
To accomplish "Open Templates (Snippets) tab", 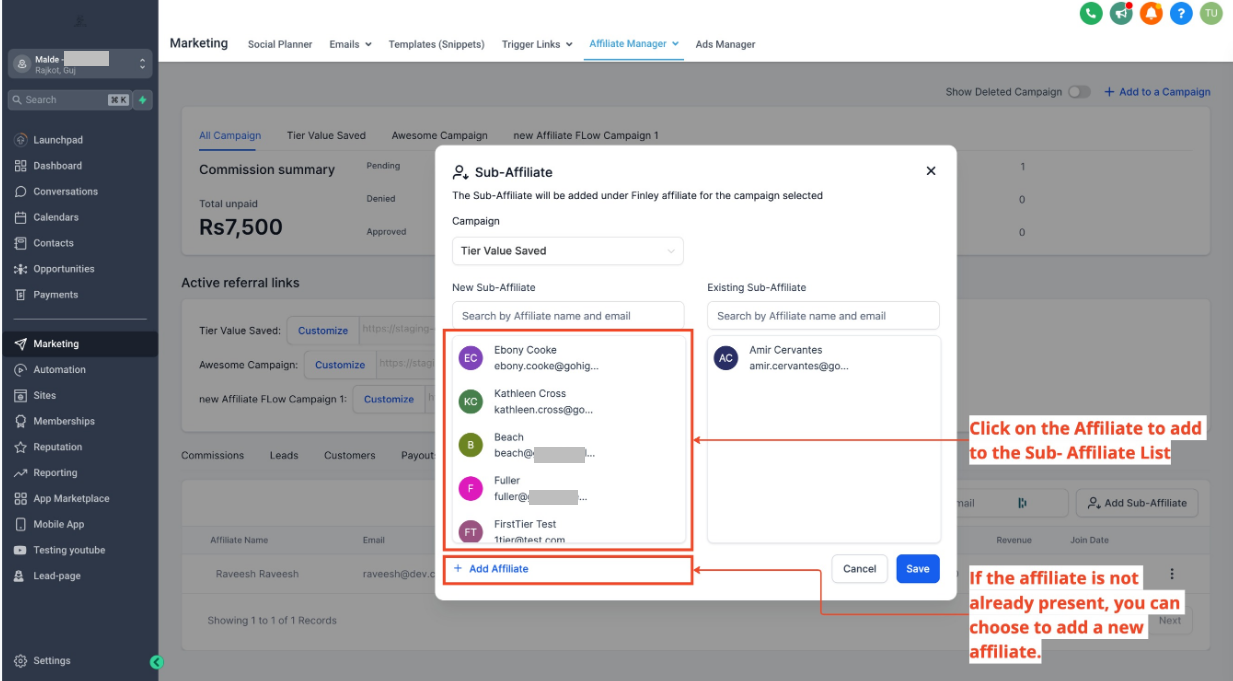I will (436, 44).
